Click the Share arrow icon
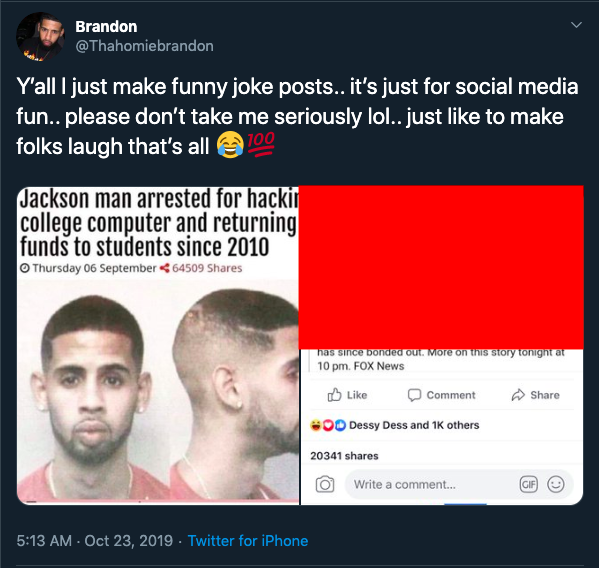Image resolution: width=599 pixels, height=568 pixels. tap(518, 395)
